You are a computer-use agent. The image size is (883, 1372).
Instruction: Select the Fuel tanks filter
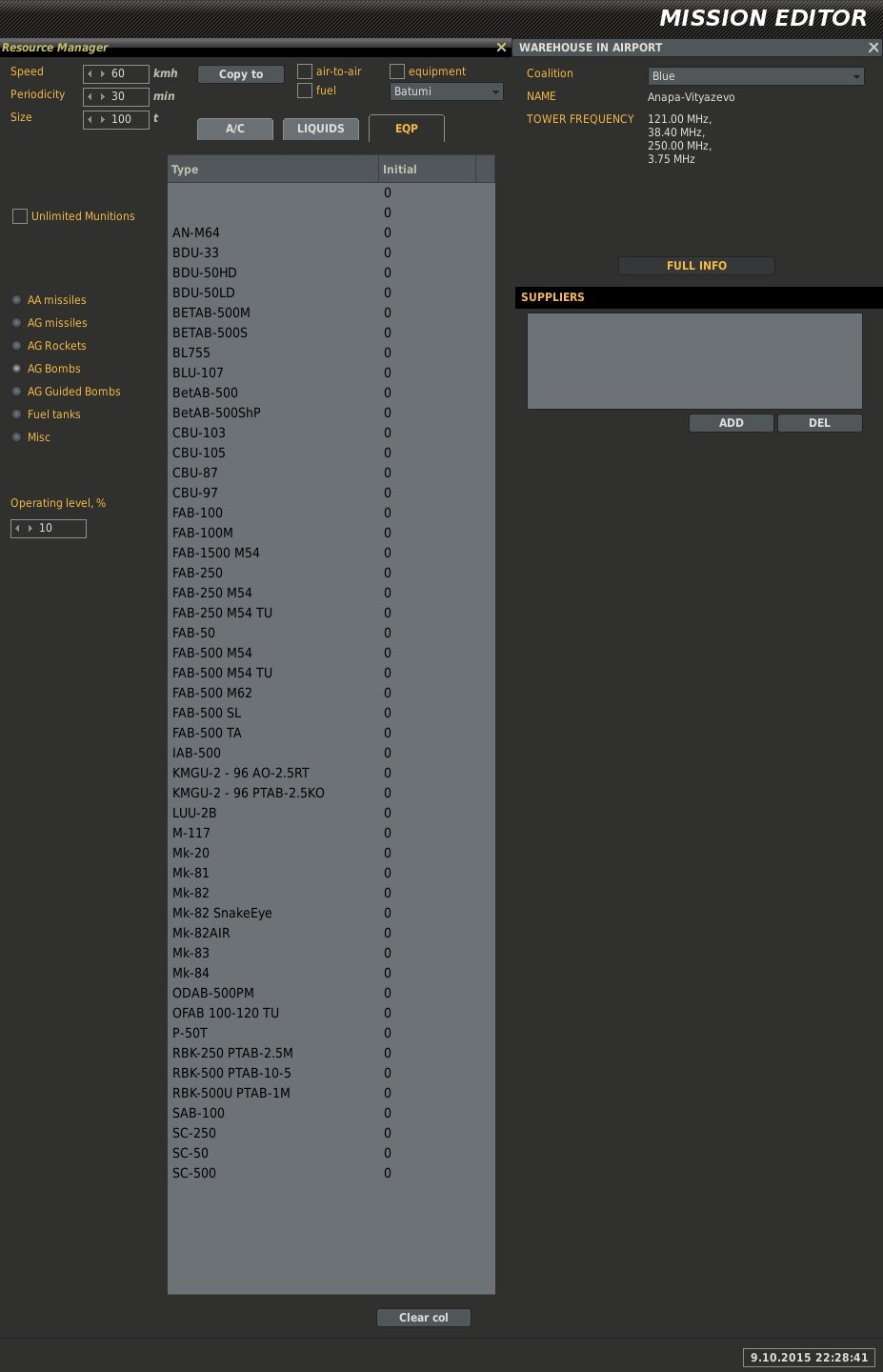(17, 414)
